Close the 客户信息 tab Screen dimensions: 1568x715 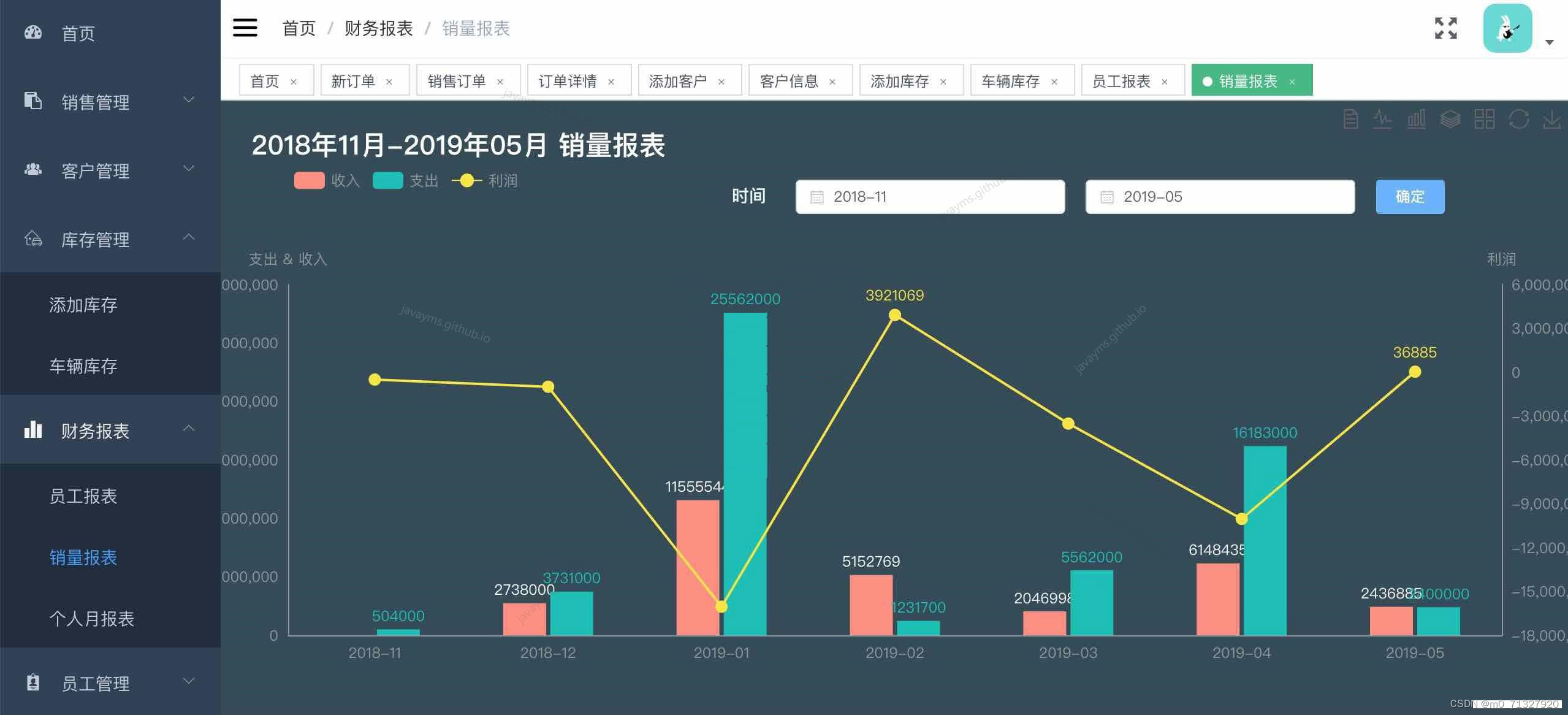(832, 82)
